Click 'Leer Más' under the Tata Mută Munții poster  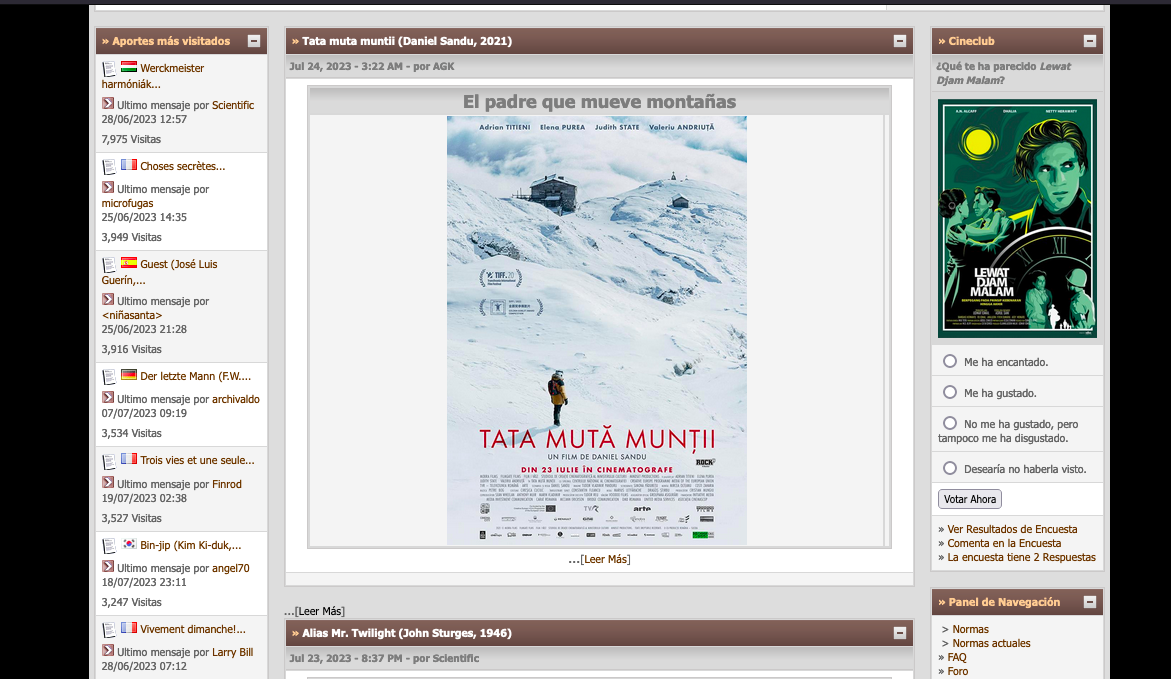pos(606,559)
